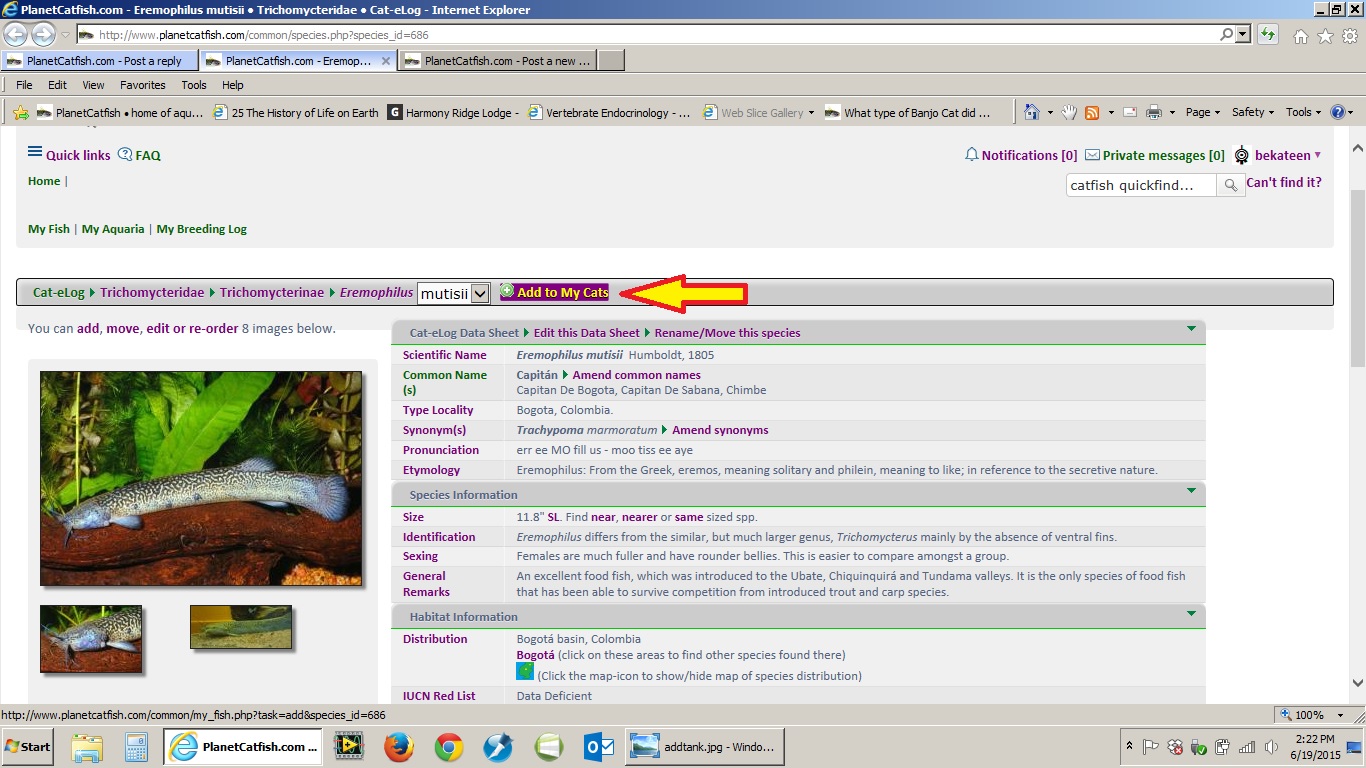Open IE settings gear icon
Image resolution: width=1366 pixels, height=768 pixels.
(1350, 36)
